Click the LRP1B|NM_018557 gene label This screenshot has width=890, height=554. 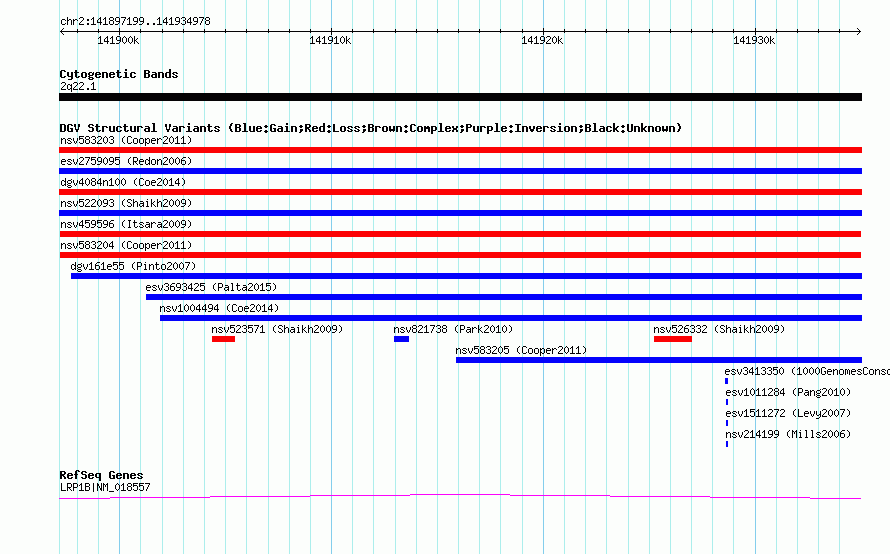tap(105, 487)
